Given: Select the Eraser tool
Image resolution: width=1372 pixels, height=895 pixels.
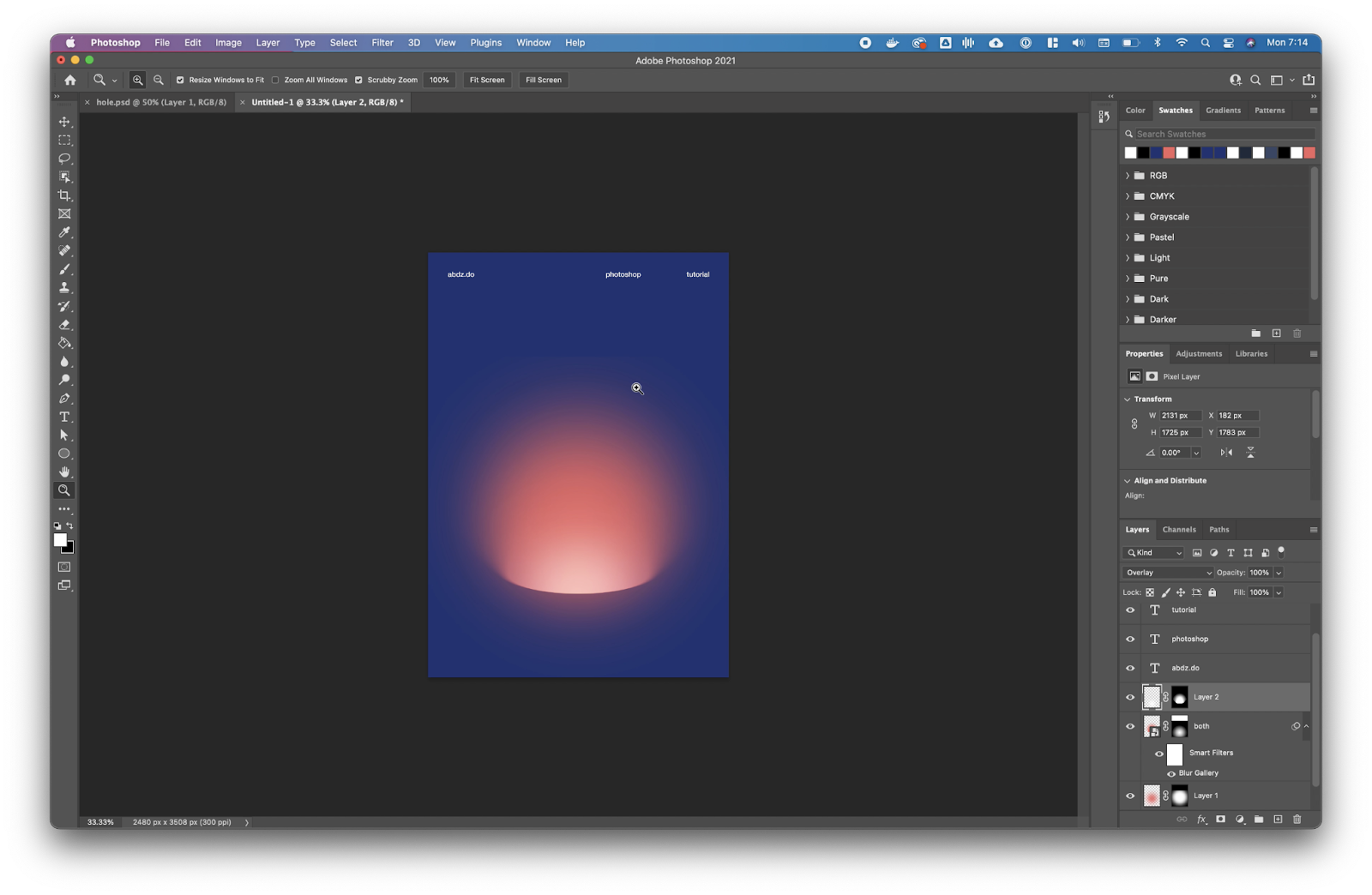Looking at the screenshot, I should click(x=64, y=325).
